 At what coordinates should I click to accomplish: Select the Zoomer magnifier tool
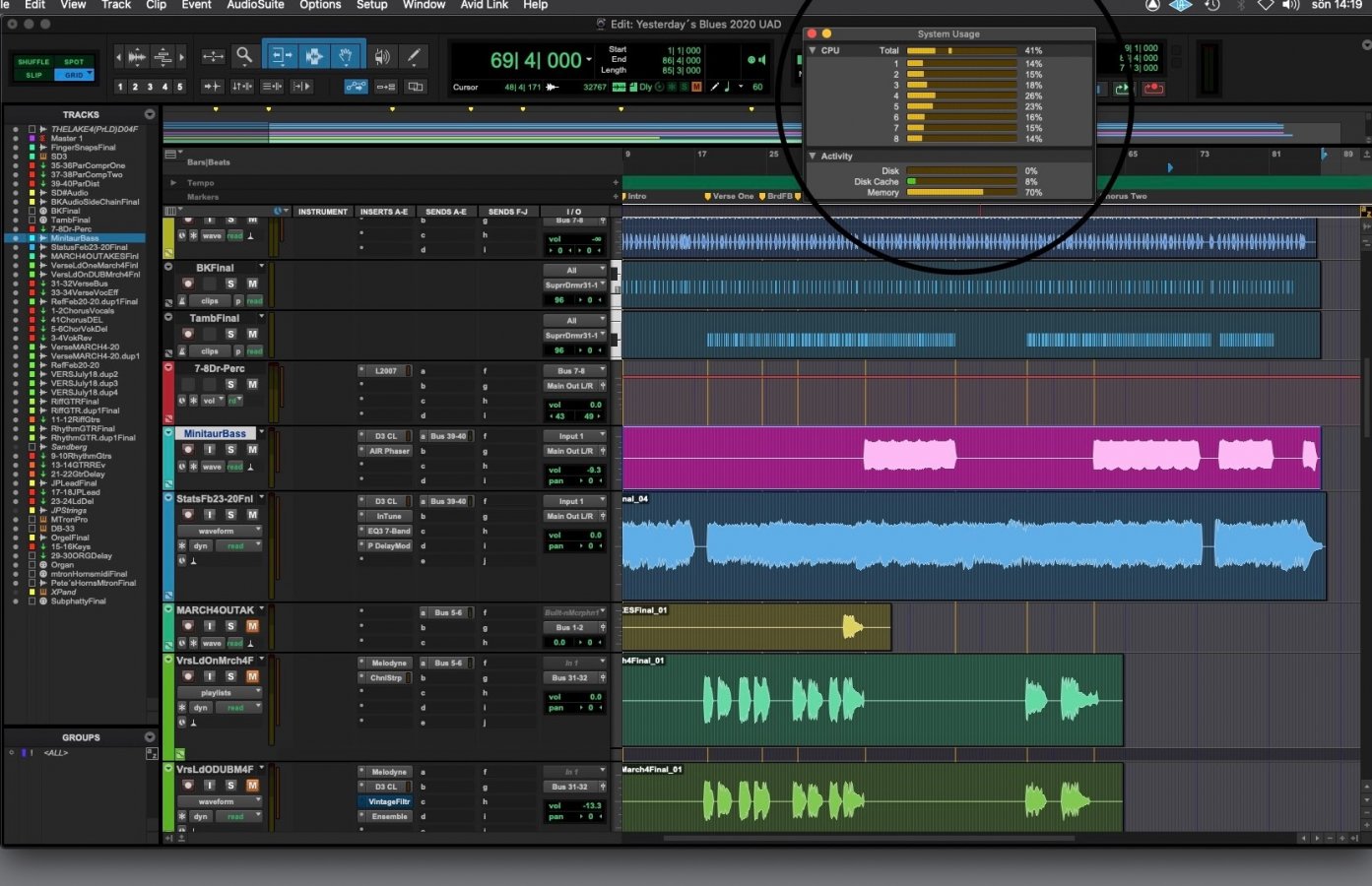pos(244,57)
